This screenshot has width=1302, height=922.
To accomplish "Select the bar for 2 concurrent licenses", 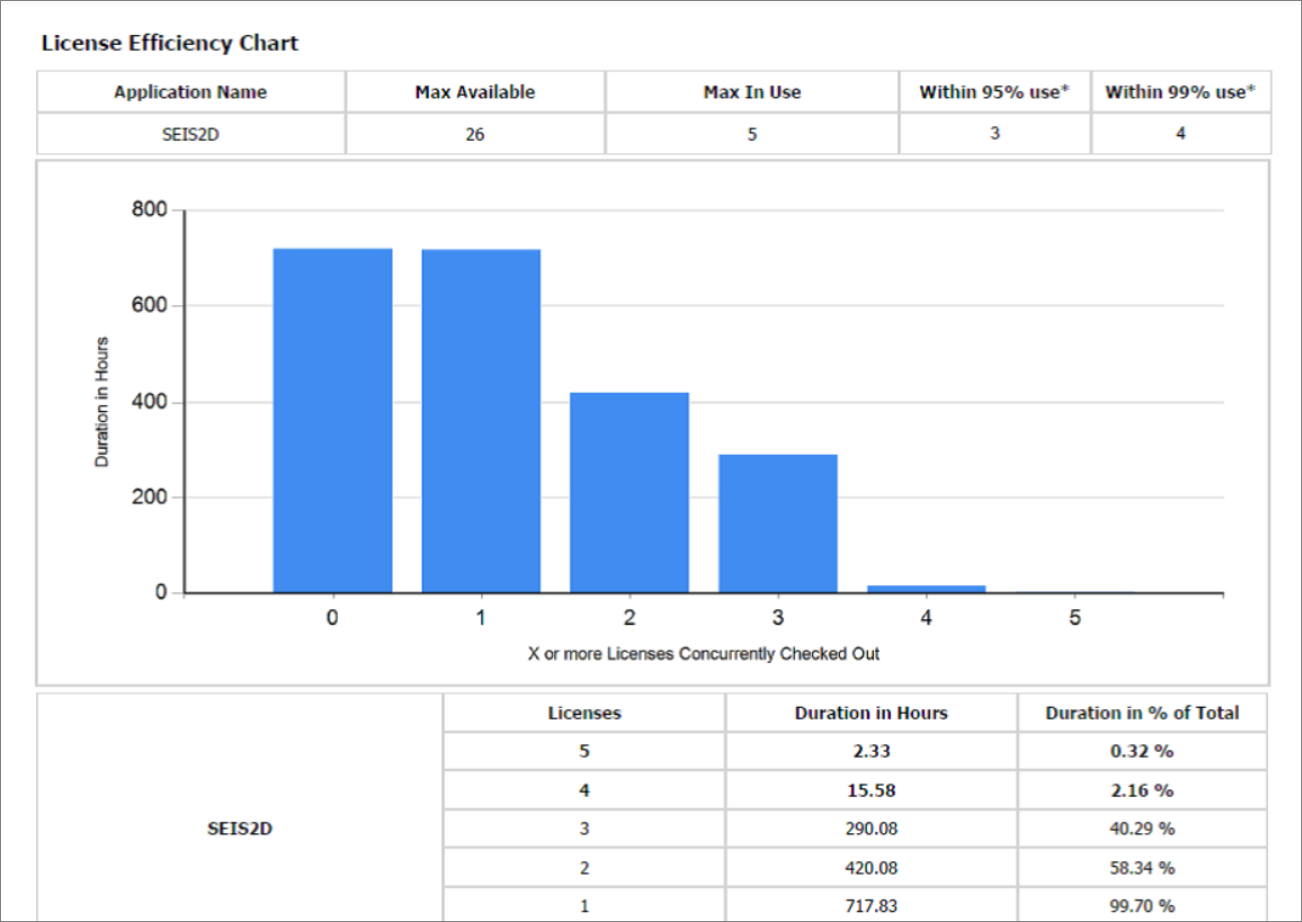I will [629, 492].
